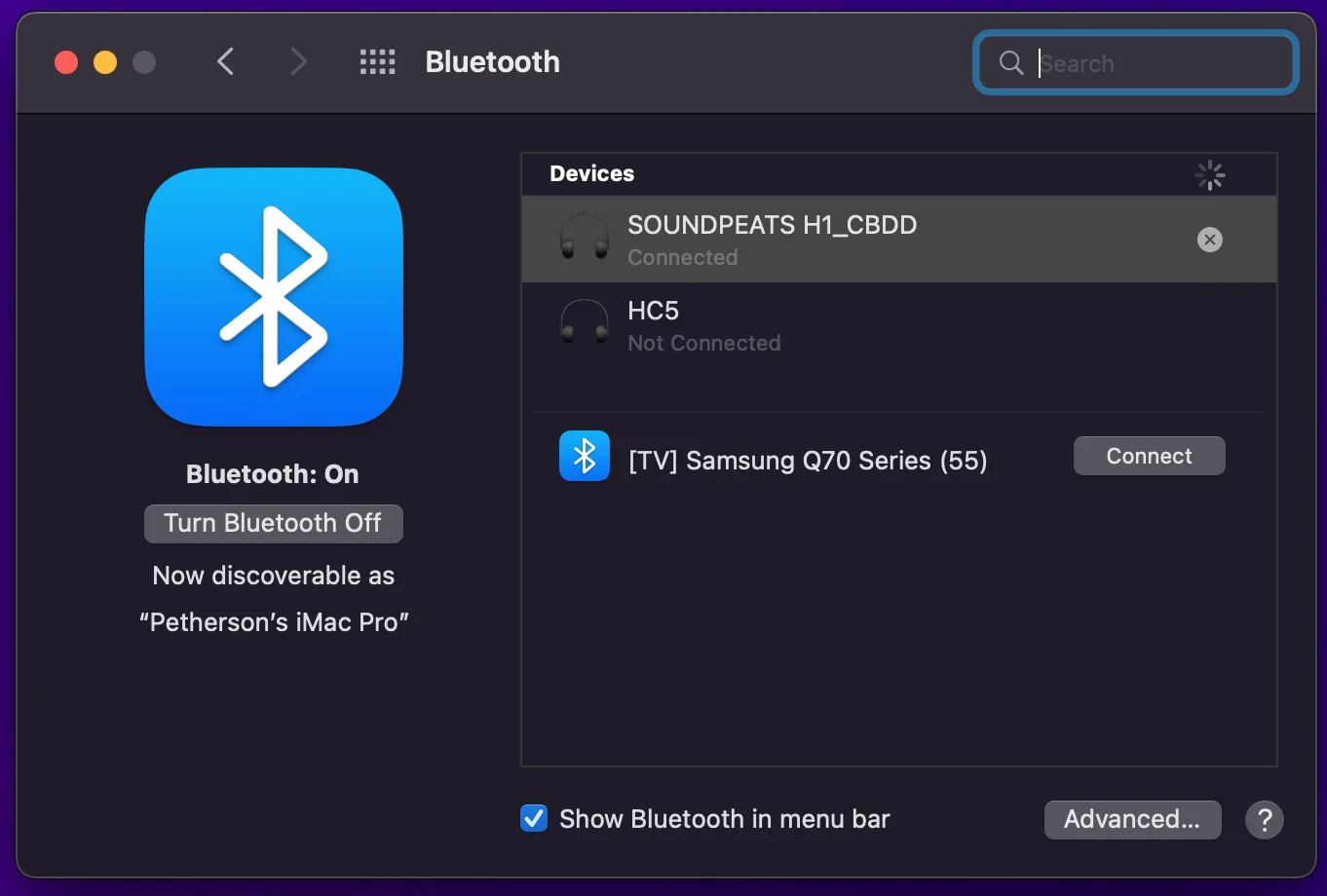Uncheck Show Bluetooth in menu bar
The height and width of the screenshot is (896, 1327).
[x=534, y=819]
